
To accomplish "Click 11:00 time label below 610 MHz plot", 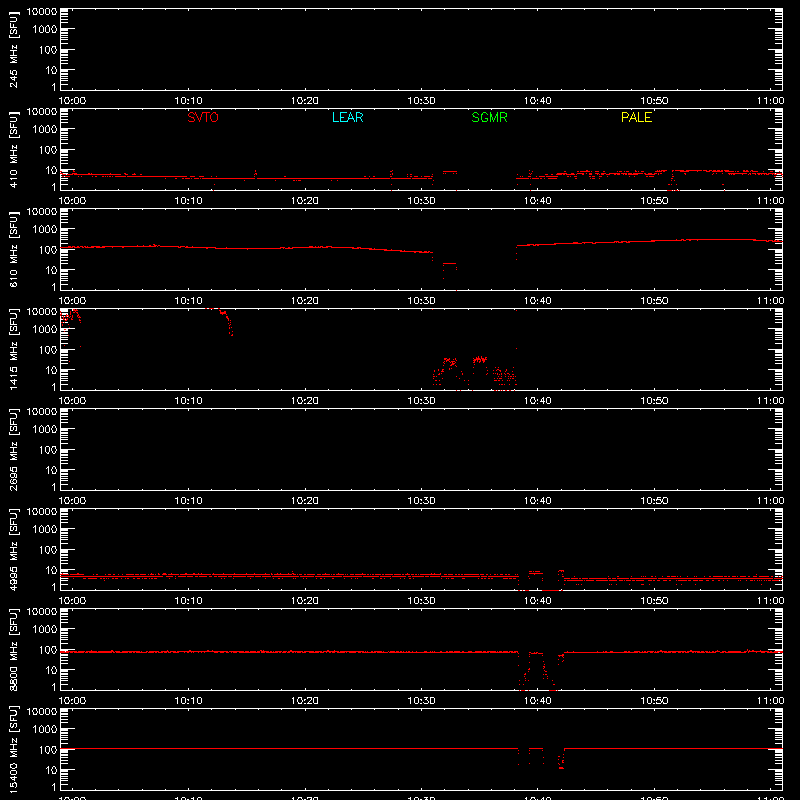I will coord(770,301).
